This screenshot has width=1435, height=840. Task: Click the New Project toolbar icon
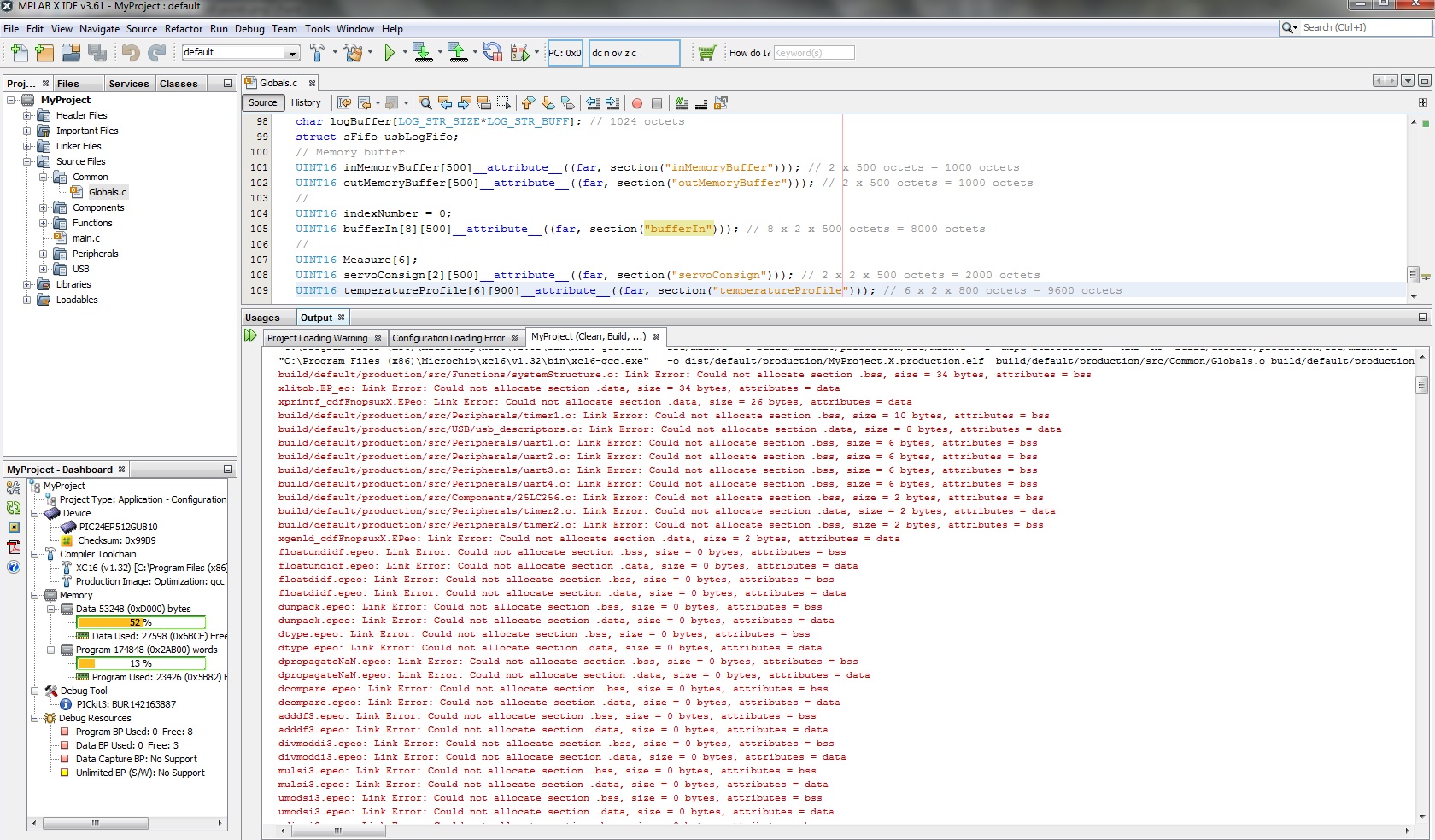click(44, 53)
